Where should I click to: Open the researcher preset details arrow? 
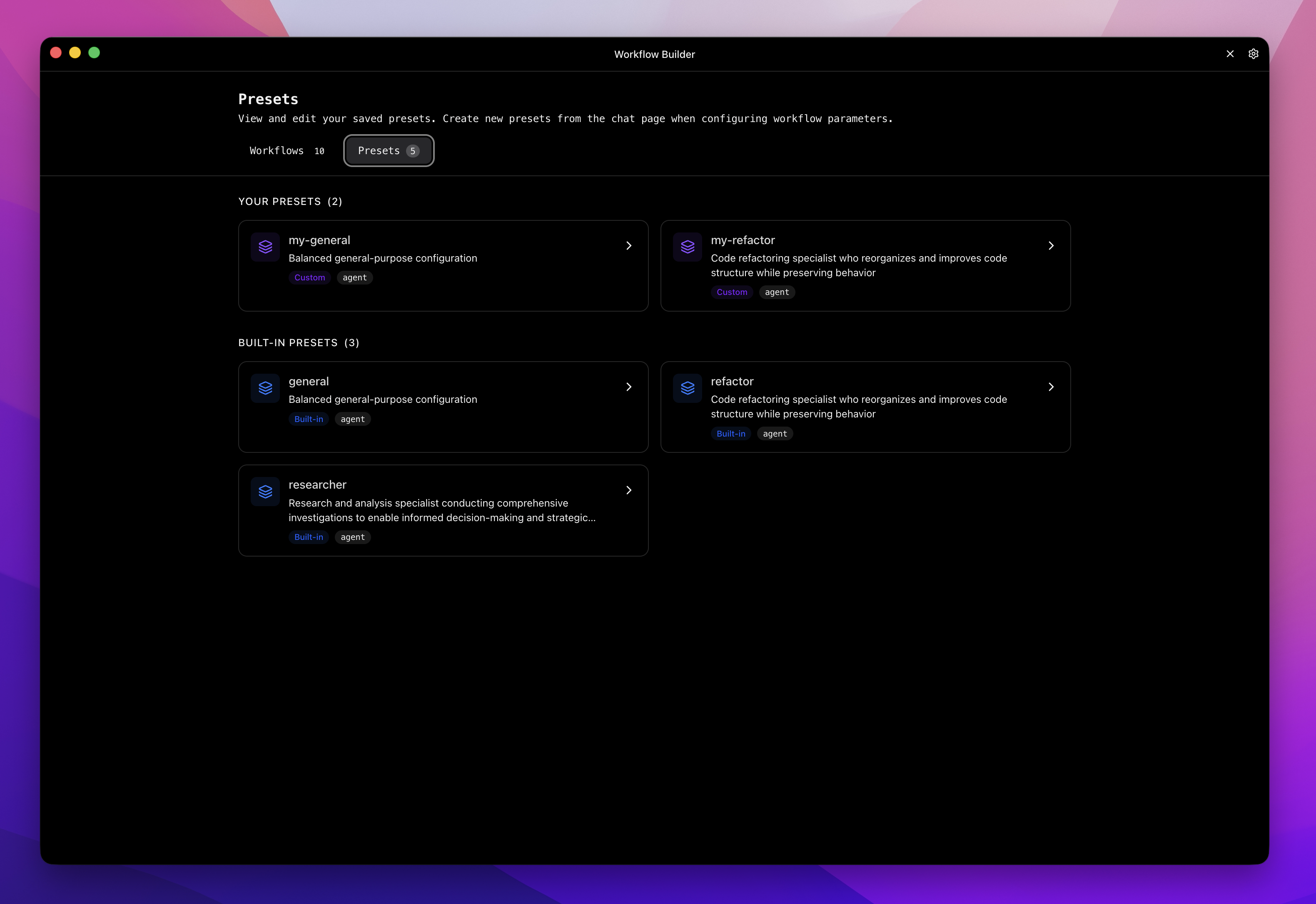point(628,490)
